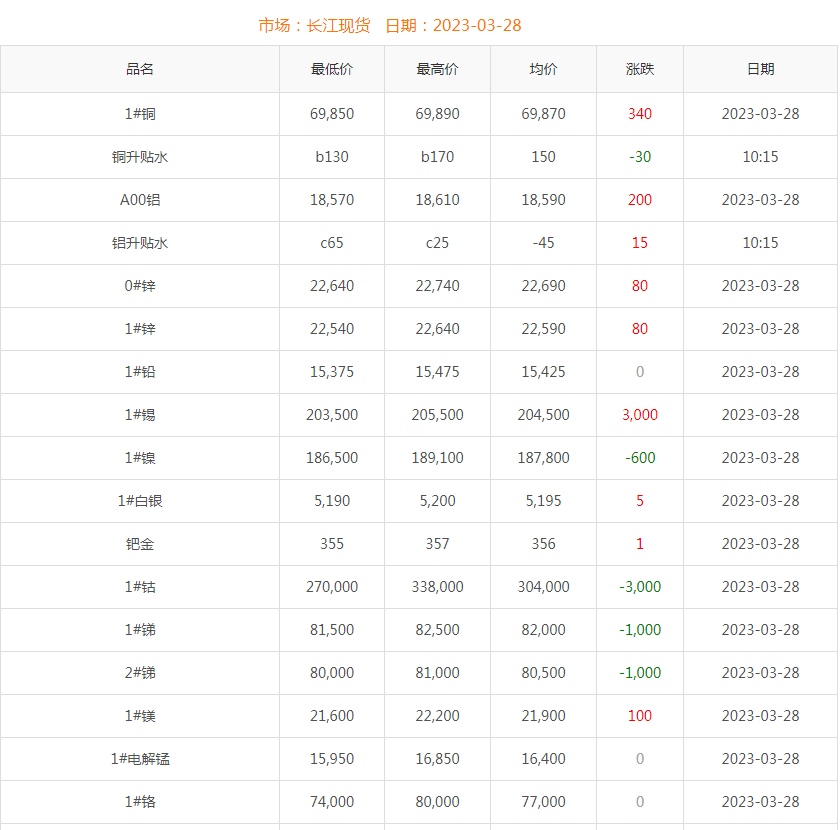Select the 铜升贴水 product name
Image resolution: width=840 pixels, height=830 pixels.
coord(140,157)
